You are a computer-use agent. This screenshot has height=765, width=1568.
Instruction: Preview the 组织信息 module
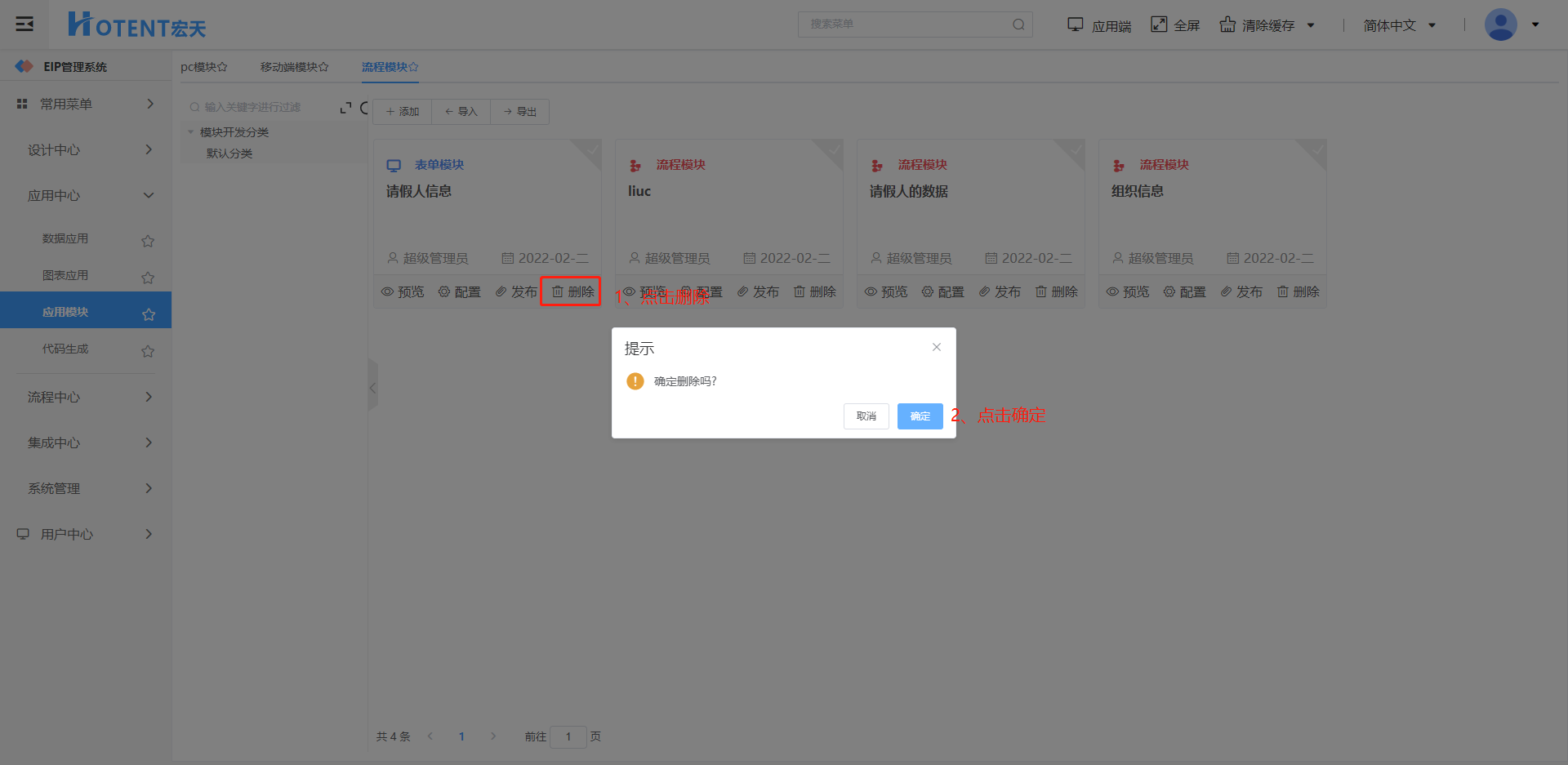pyautogui.click(x=1128, y=291)
